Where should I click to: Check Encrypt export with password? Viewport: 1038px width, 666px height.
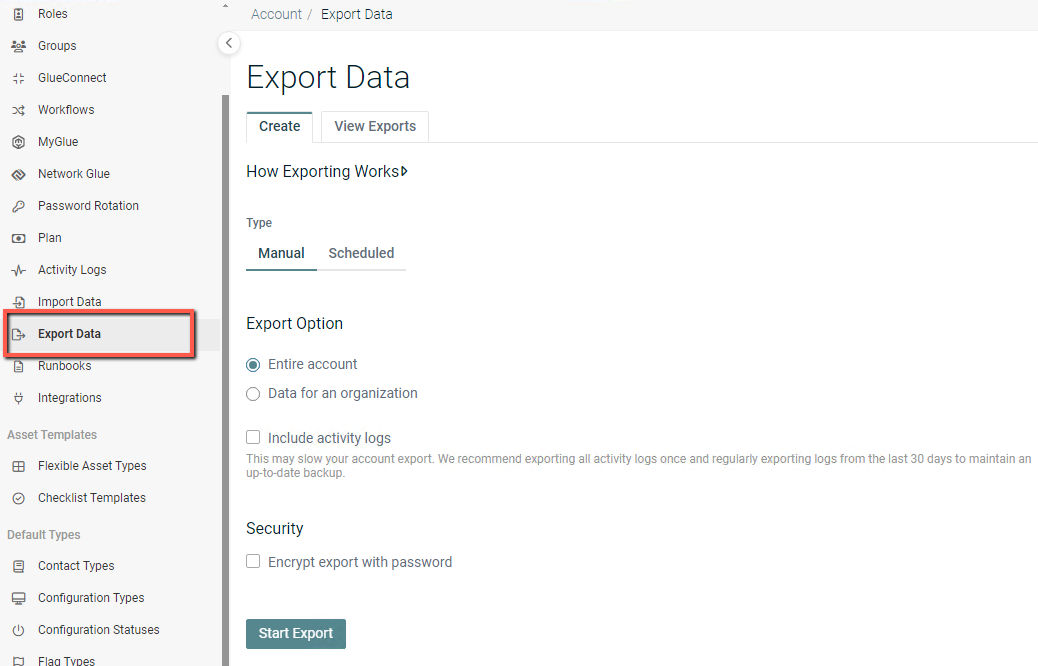(x=253, y=561)
